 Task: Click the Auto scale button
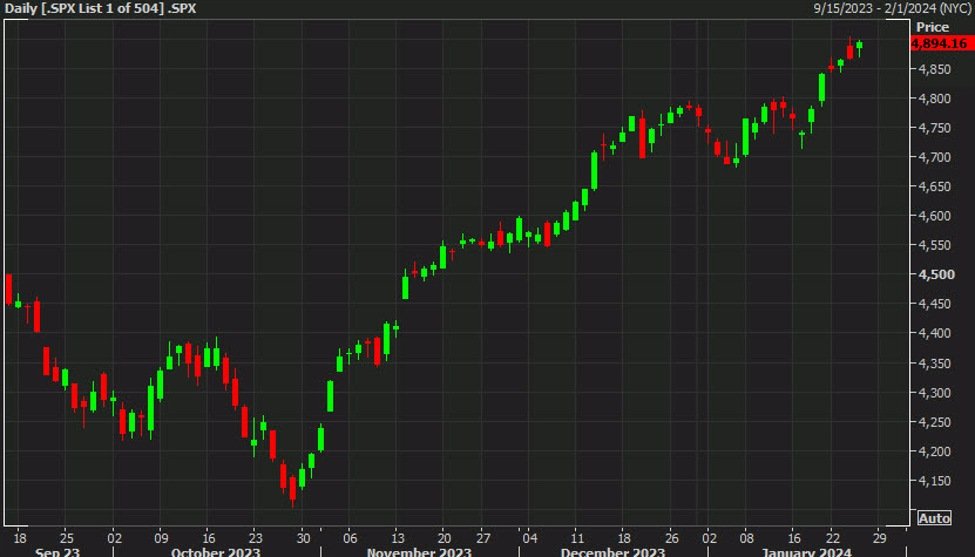click(935, 518)
